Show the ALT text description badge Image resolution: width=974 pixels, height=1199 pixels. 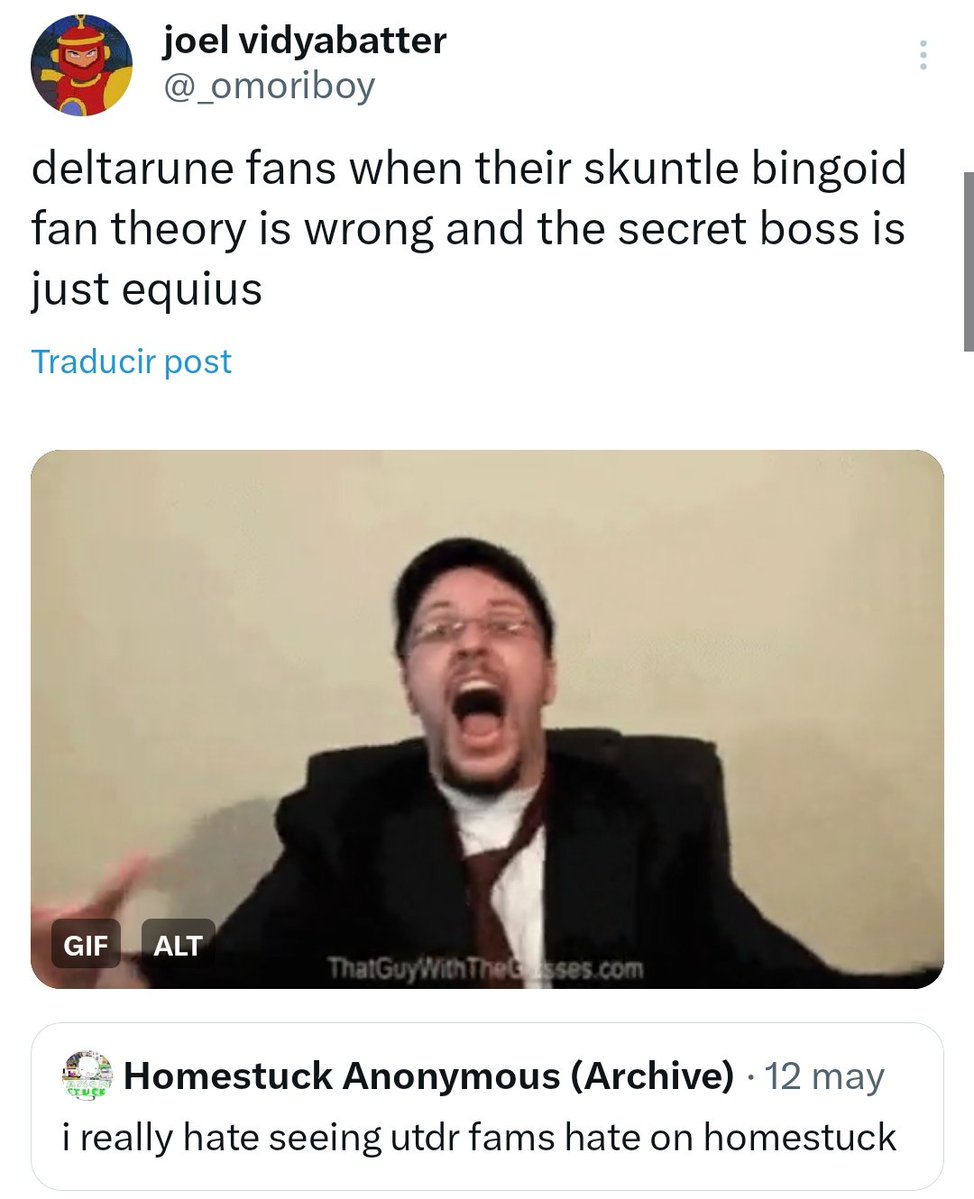coord(177,944)
